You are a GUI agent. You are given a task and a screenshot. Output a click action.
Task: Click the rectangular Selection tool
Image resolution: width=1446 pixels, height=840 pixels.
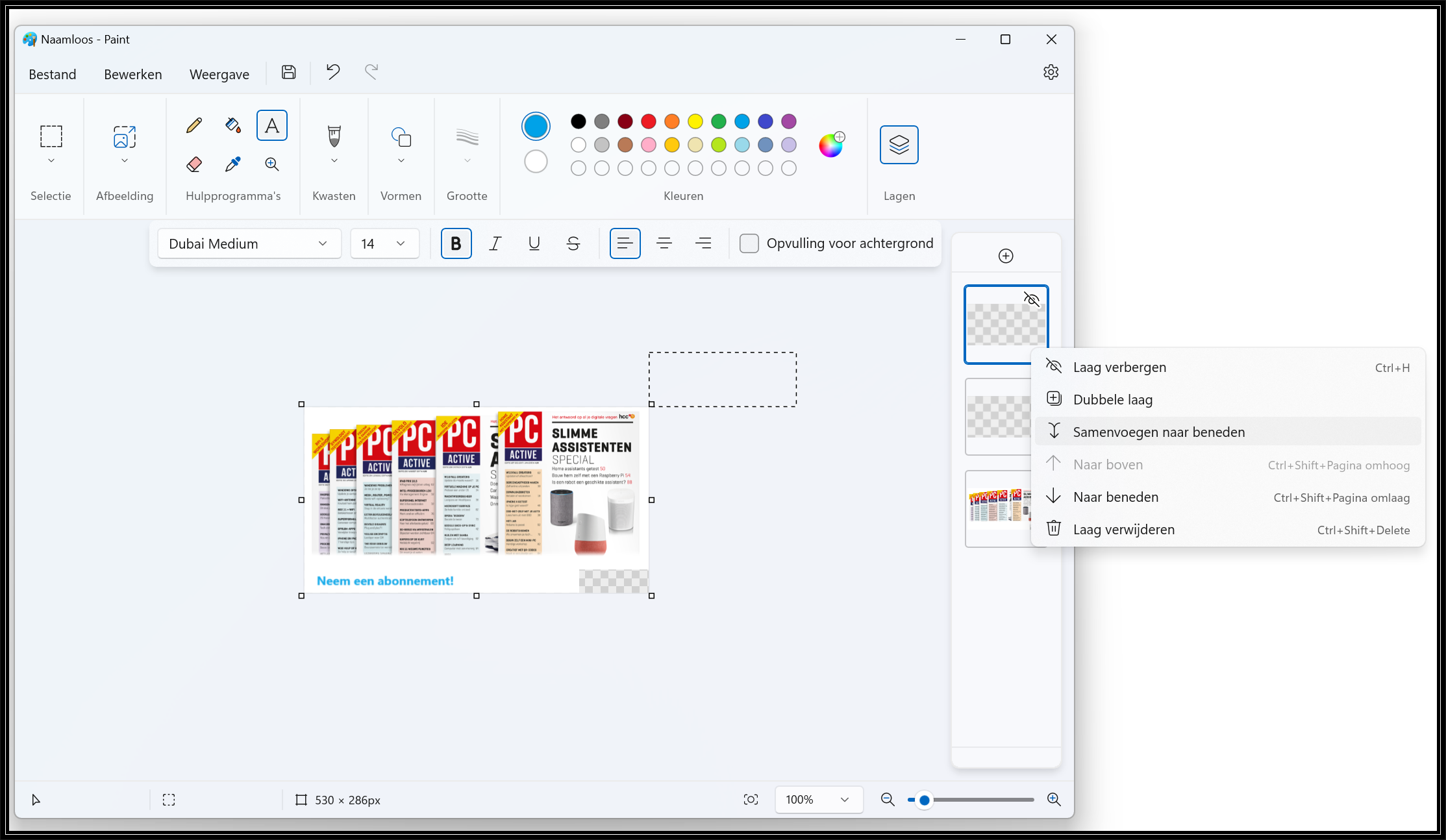[51, 136]
